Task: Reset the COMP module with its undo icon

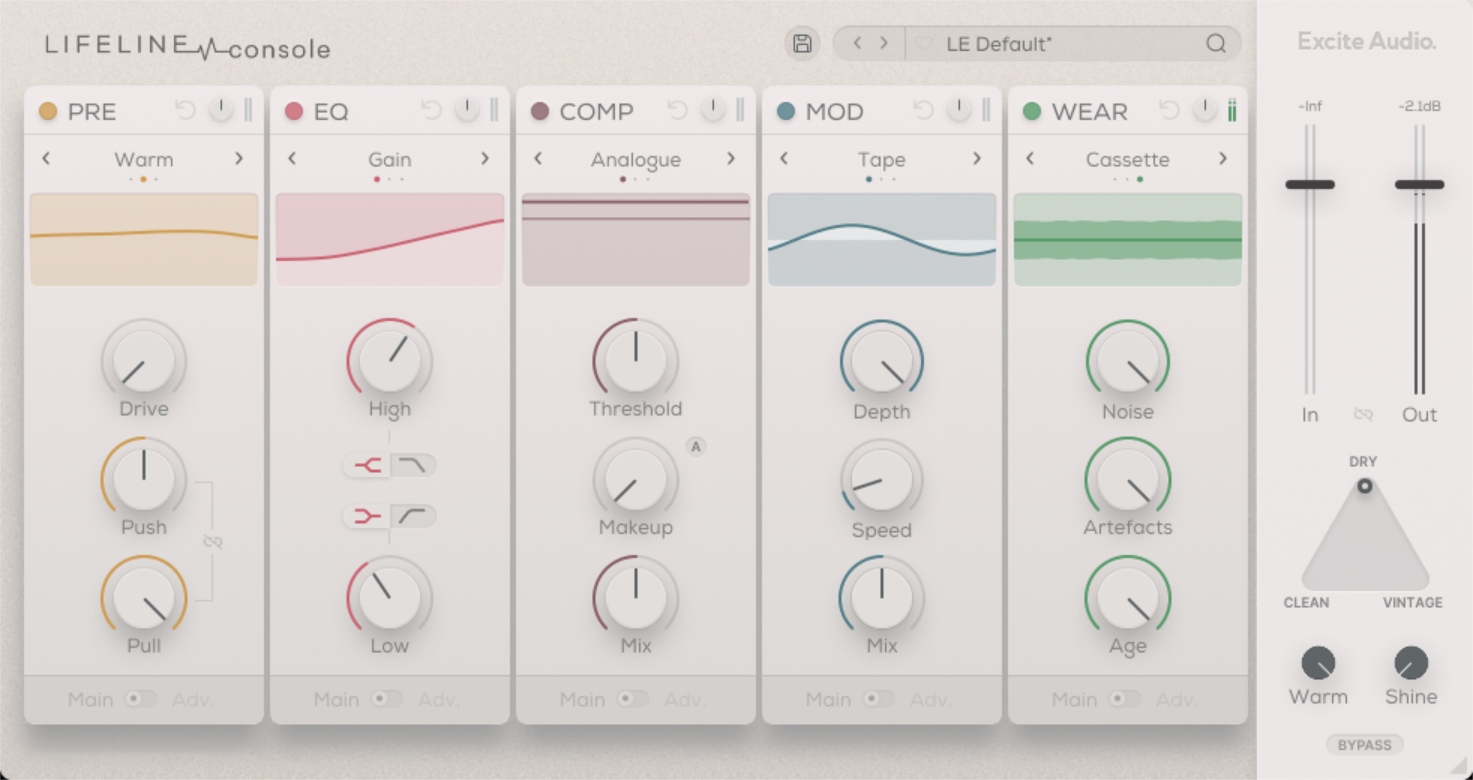Action: tap(677, 110)
